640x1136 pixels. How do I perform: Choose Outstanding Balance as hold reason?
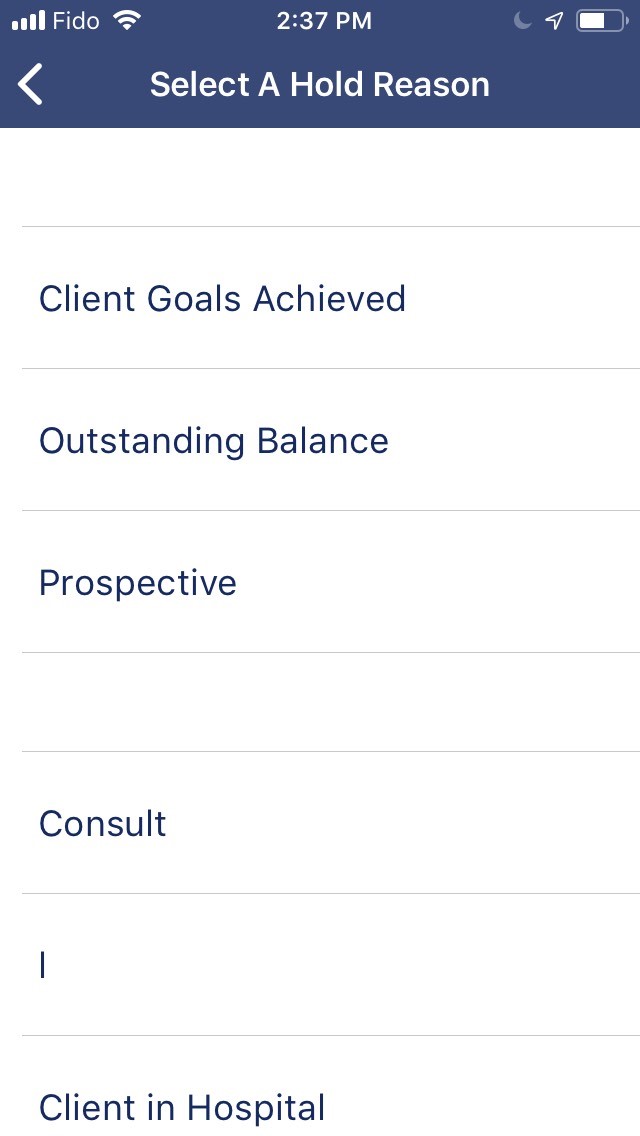(x=214, y=441)
